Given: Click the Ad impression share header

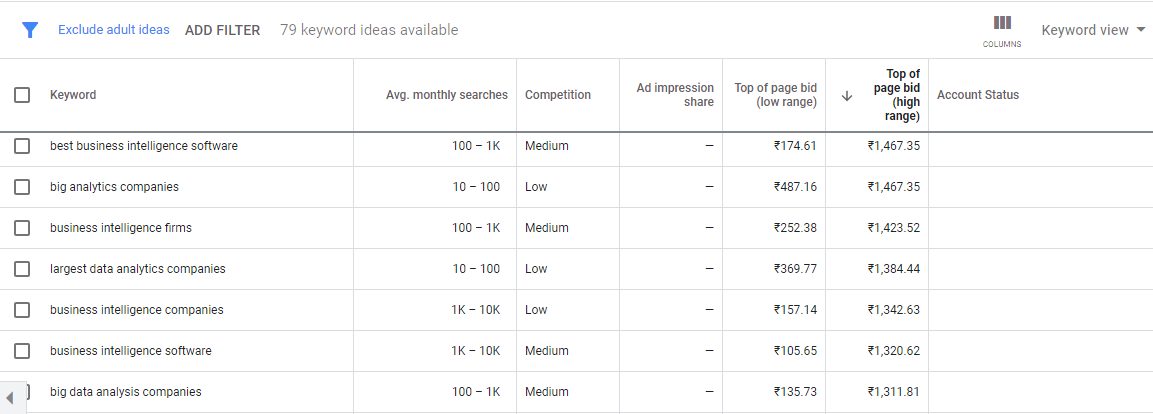Looking at the screenshot, I should tap(675, 95).
